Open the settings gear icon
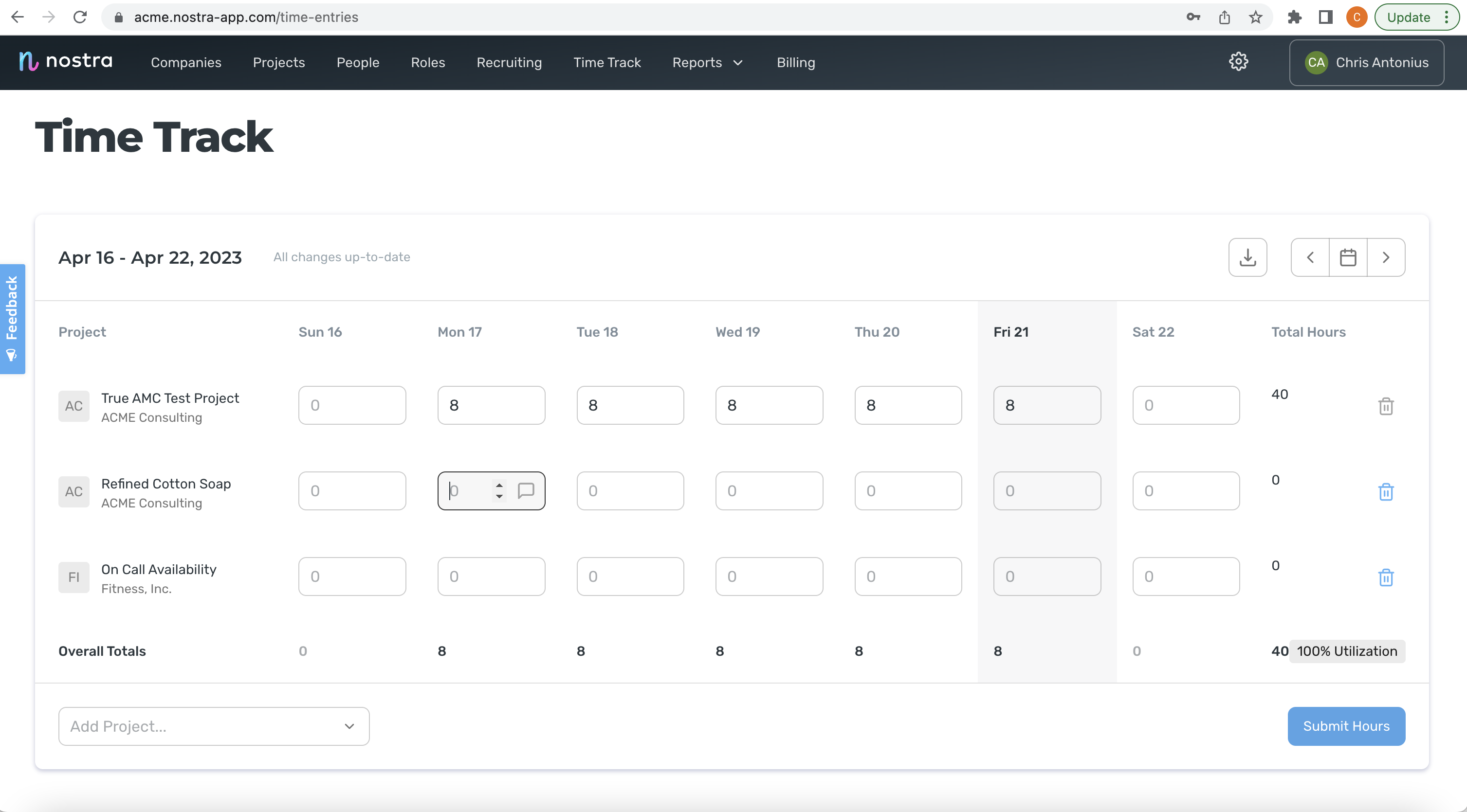Image resolution: width=1467 pixels, height=812 pixels. 1238,61
